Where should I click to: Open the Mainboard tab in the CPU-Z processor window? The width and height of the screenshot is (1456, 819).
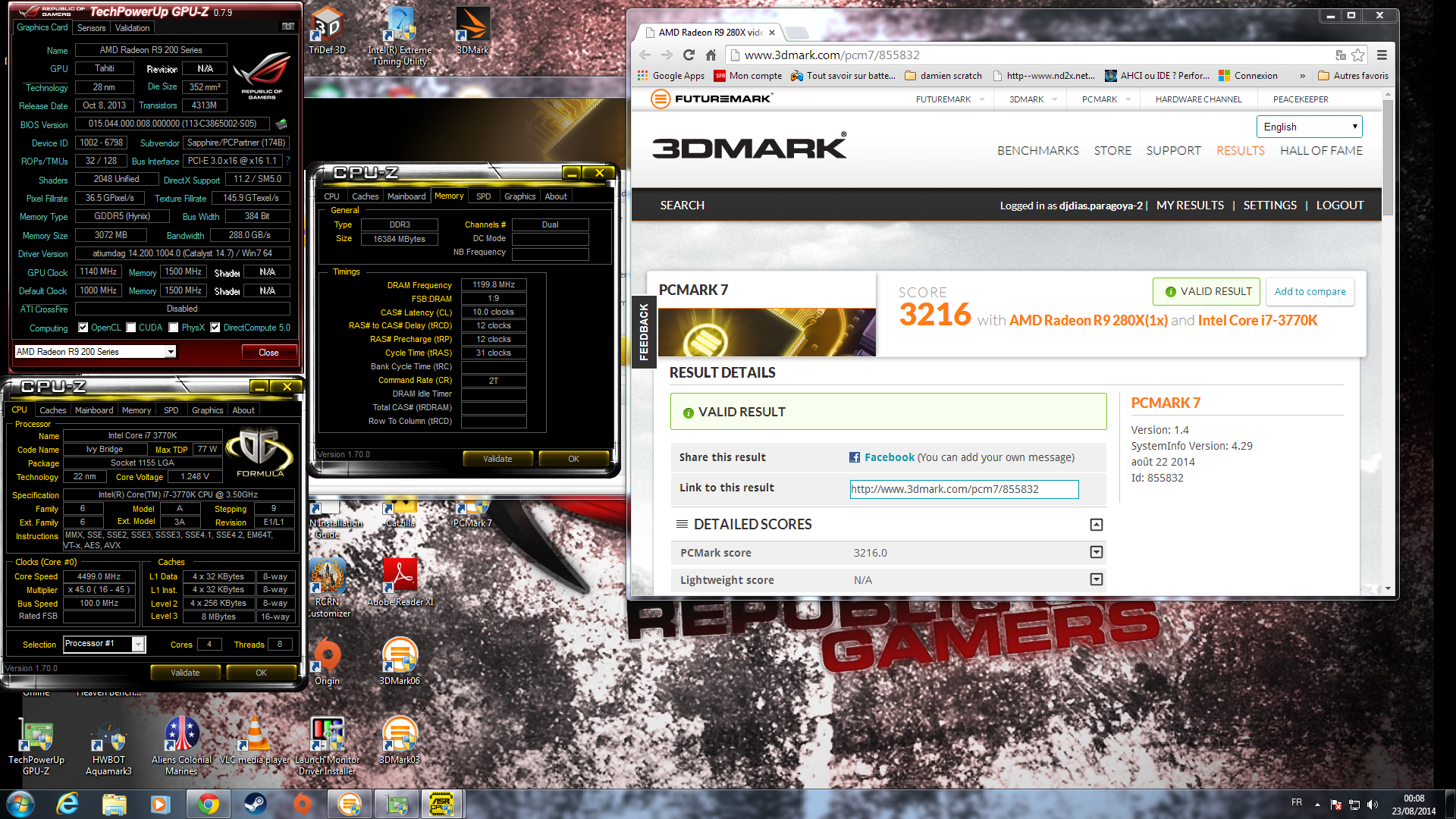click(94, 410)
